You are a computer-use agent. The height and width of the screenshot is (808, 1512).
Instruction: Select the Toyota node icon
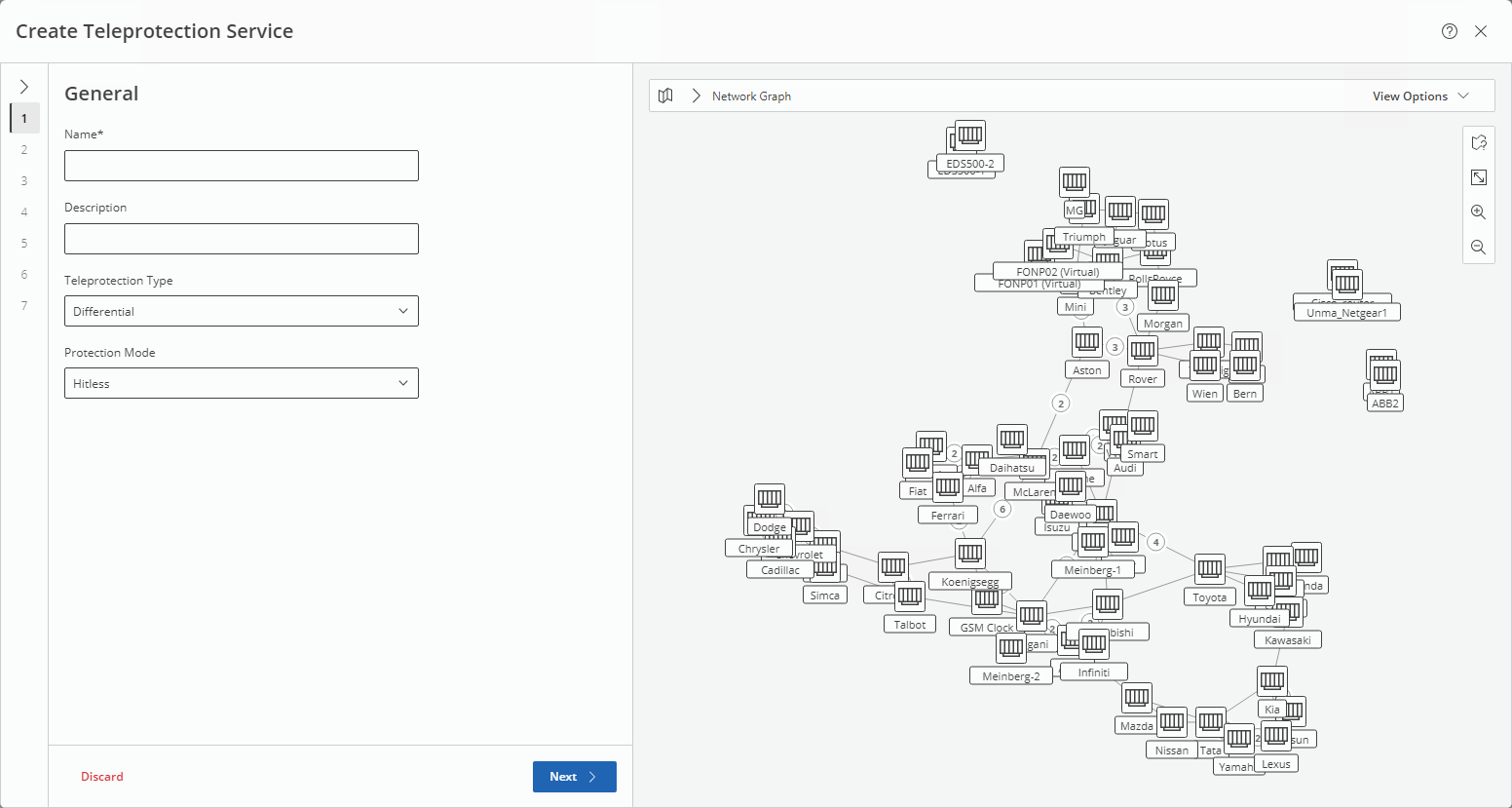[1210, 569]
